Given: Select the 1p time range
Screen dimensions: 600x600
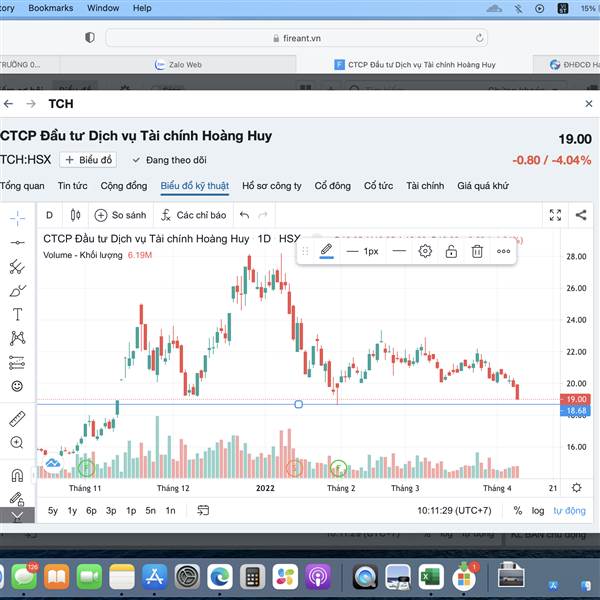Looking at the screenshot, I should (131, 511).
